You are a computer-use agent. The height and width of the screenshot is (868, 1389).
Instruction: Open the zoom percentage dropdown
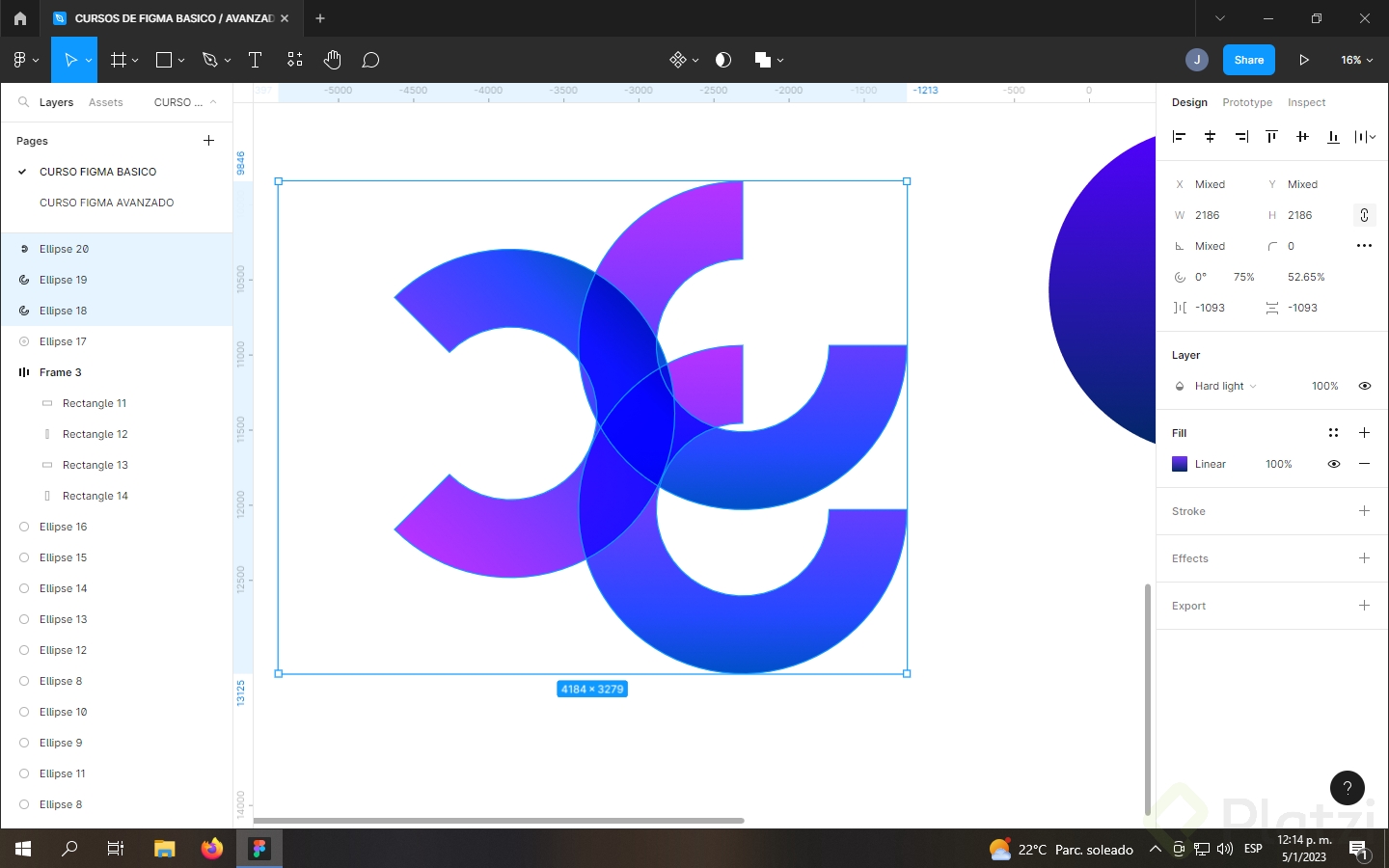pos(1356,60)
